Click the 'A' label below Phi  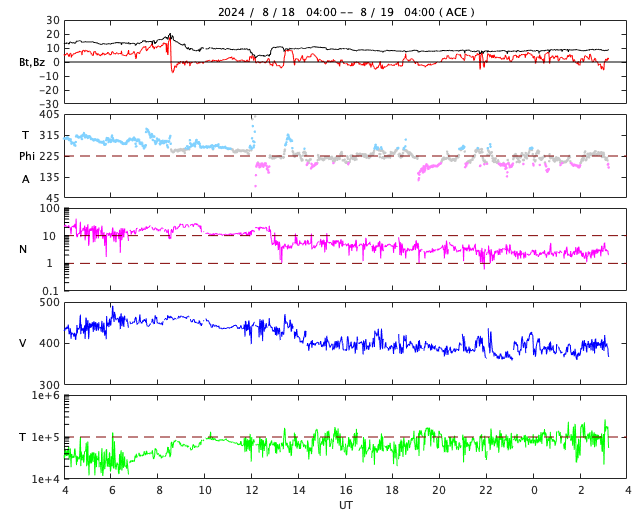click(x=26, y=179)
